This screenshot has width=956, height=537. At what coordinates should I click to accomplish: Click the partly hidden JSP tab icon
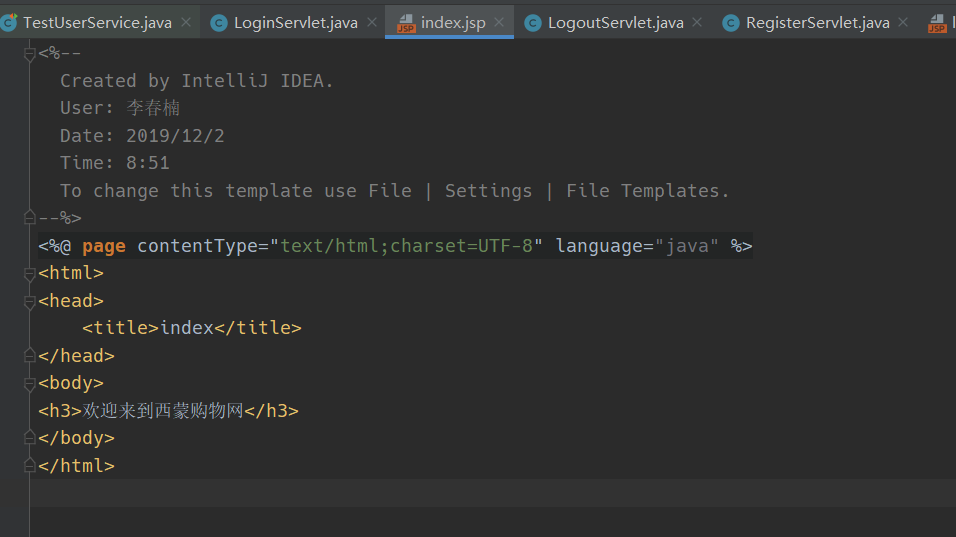click(x=937, y=23)
